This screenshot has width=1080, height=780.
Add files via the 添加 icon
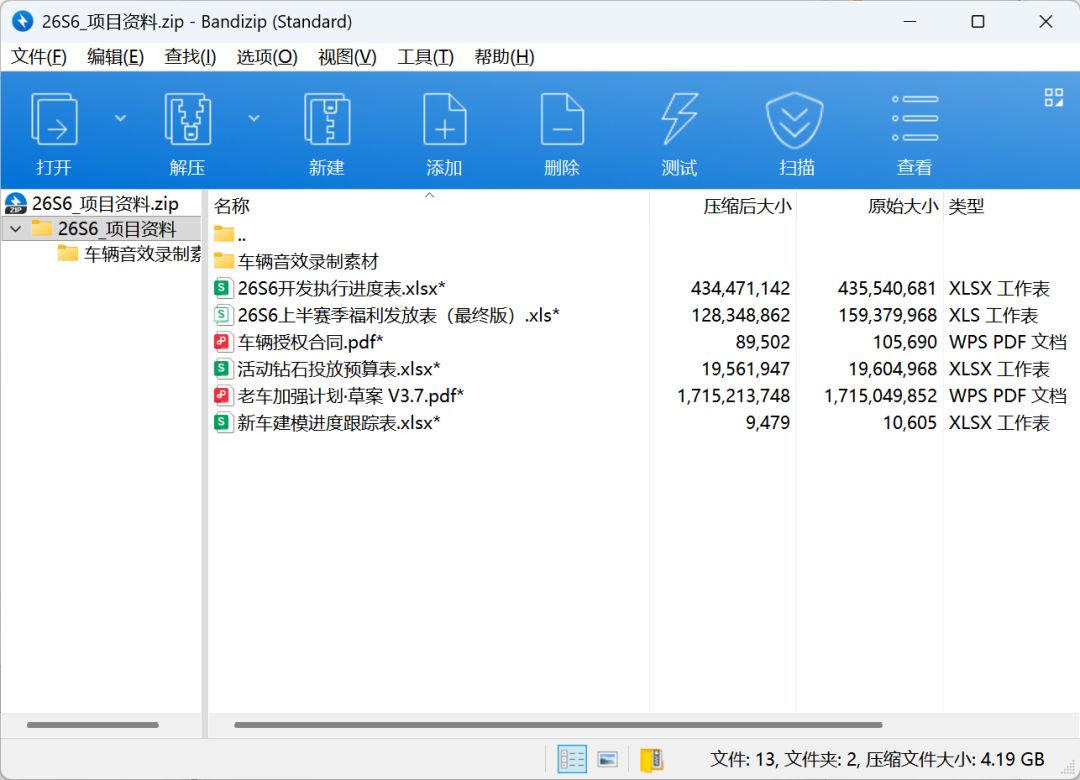click(444, 133)
